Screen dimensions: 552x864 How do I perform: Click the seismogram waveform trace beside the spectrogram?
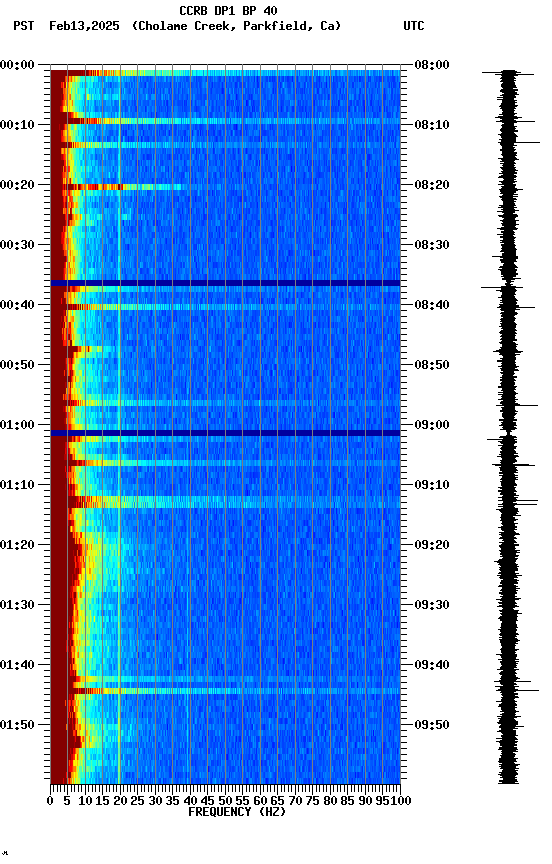coord(510,426)
